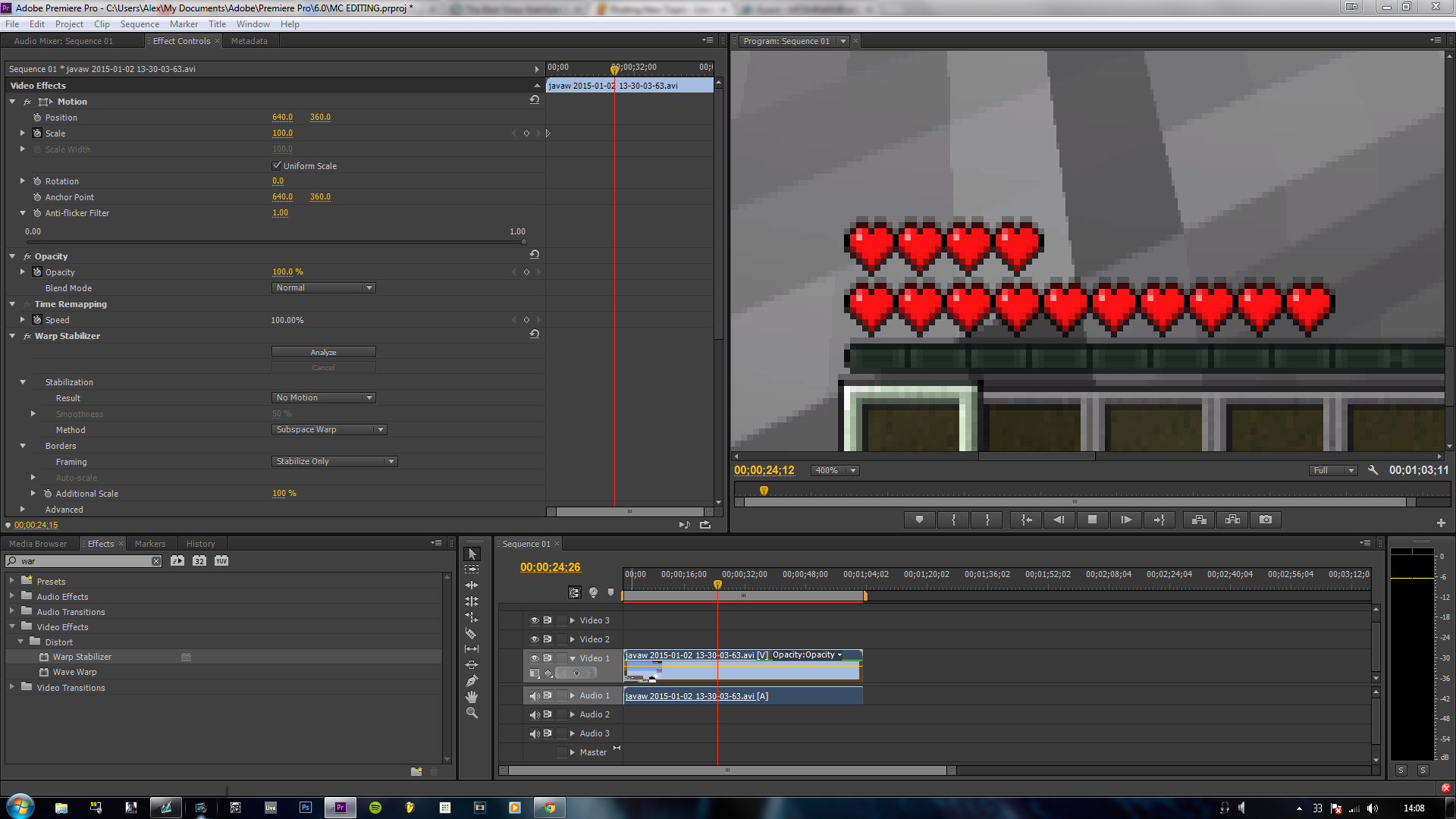Activate the Rate Stretch tool
Image resolution: width=1456 pixels, height=819 pixels.
click(472, 617)
